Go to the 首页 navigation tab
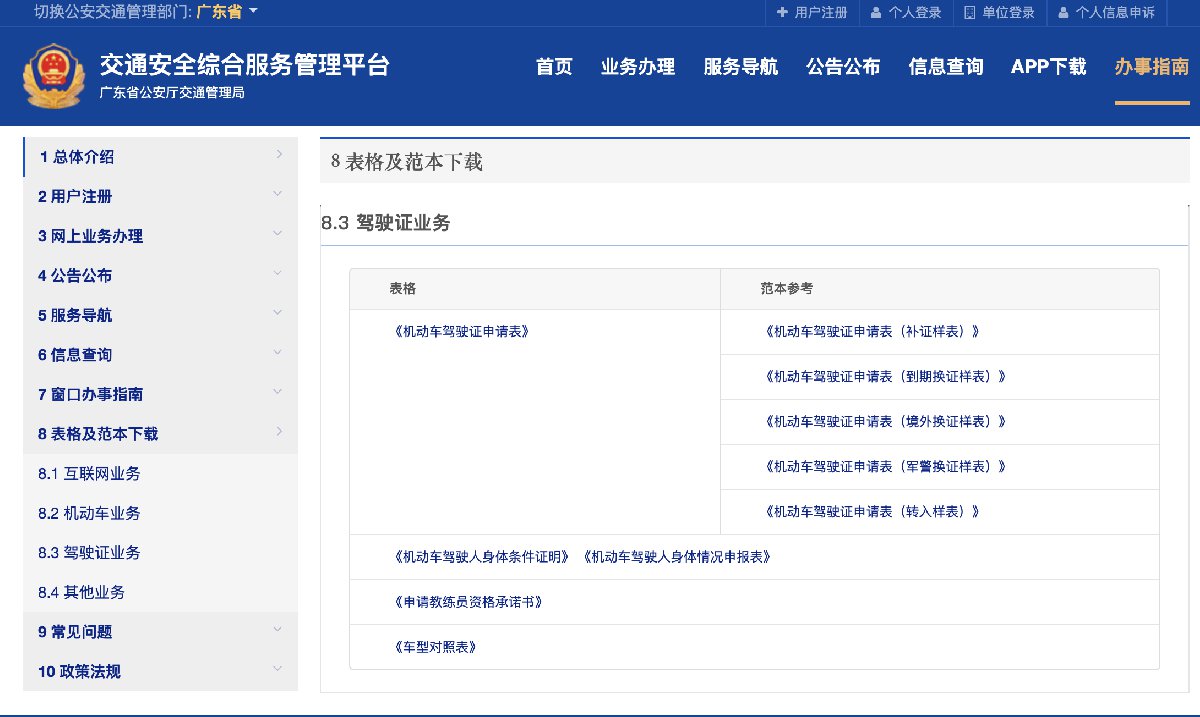 (x=554, y=67)
